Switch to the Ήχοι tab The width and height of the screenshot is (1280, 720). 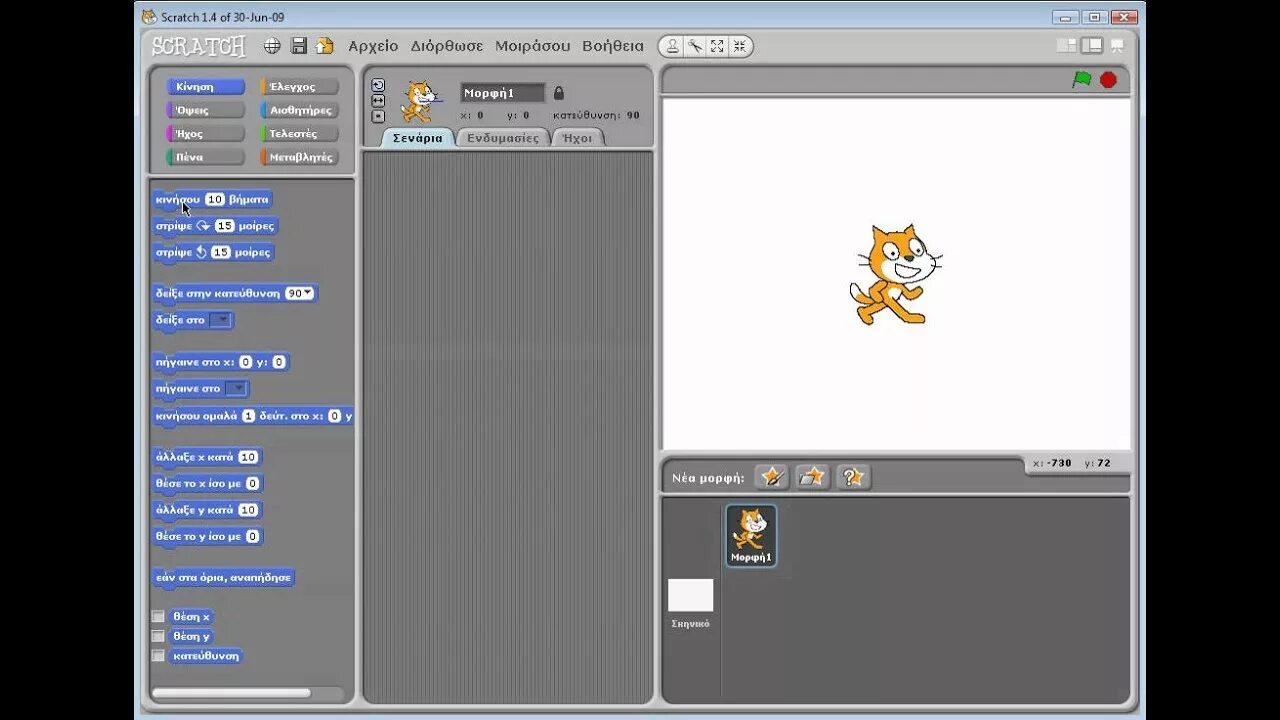[578, 138]
